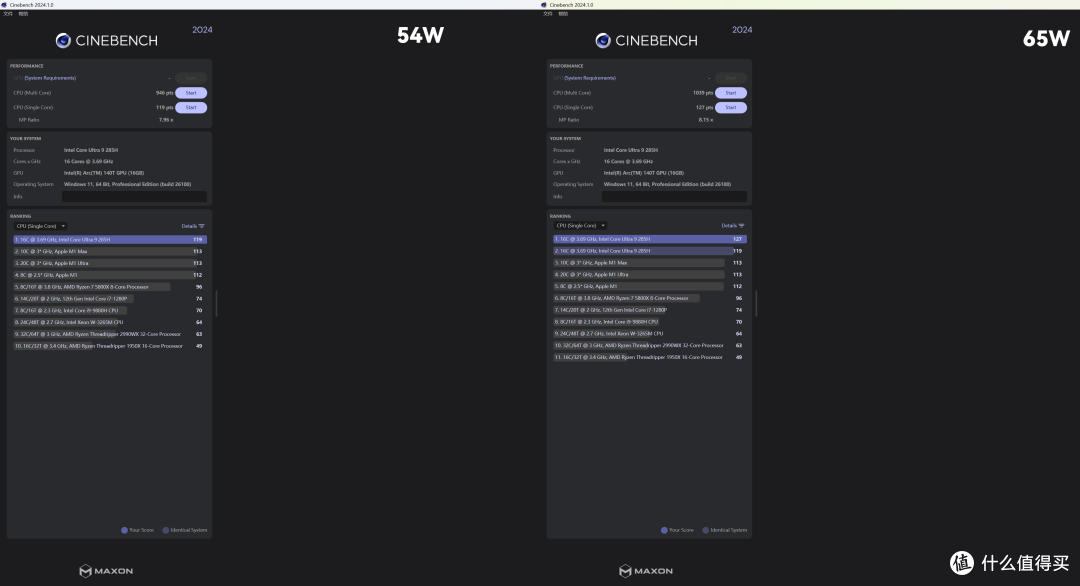Select '10. 32C/64T Threadripper 2990WX' ranking row
The height and width of the screenshot is (586, 1080).
pos(650,345)
